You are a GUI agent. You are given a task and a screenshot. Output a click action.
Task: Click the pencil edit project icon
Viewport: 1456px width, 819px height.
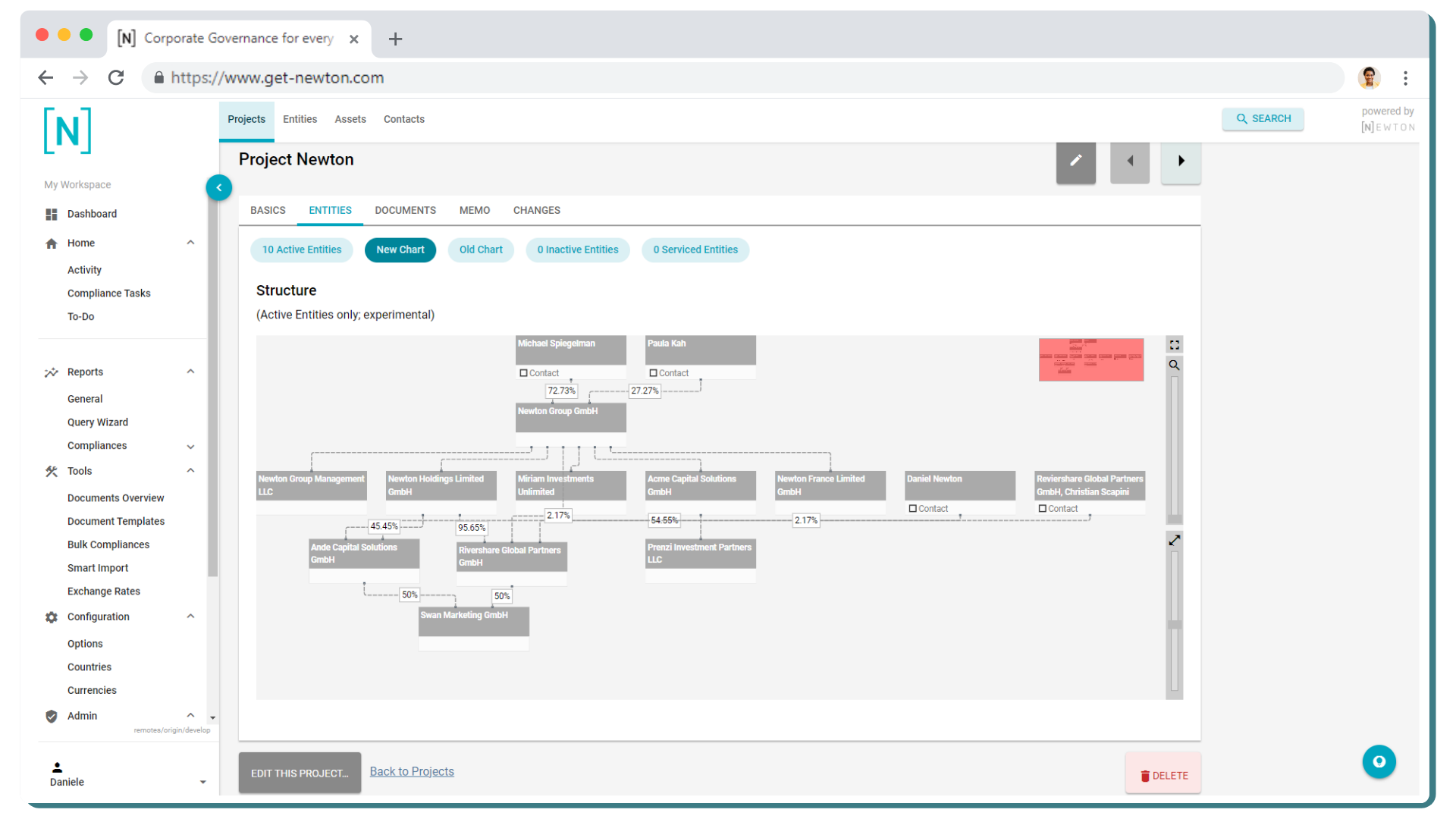[x=1075, y=161]
